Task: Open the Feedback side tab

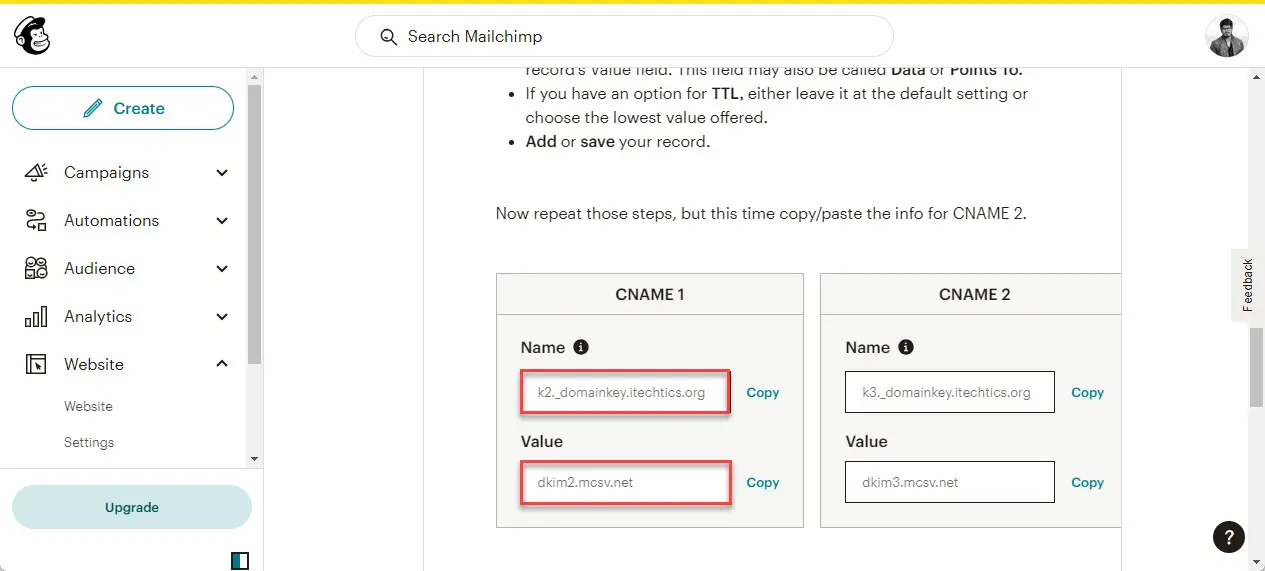Action: 1247,285
